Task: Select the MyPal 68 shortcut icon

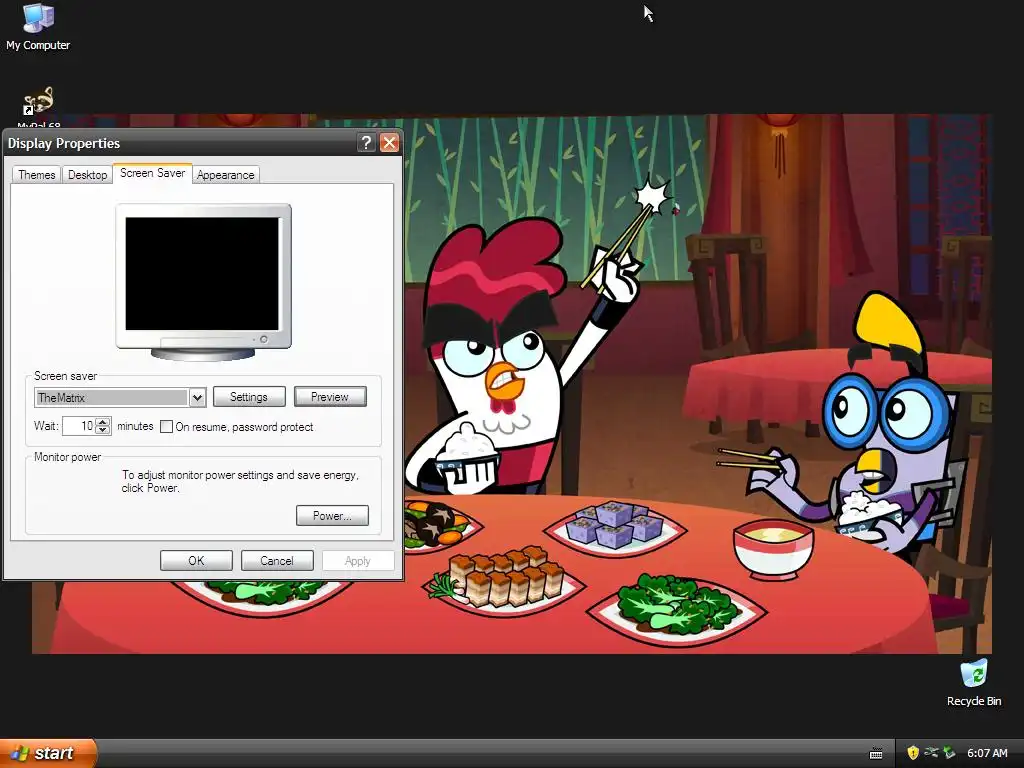Action: [x=39, y=106]
